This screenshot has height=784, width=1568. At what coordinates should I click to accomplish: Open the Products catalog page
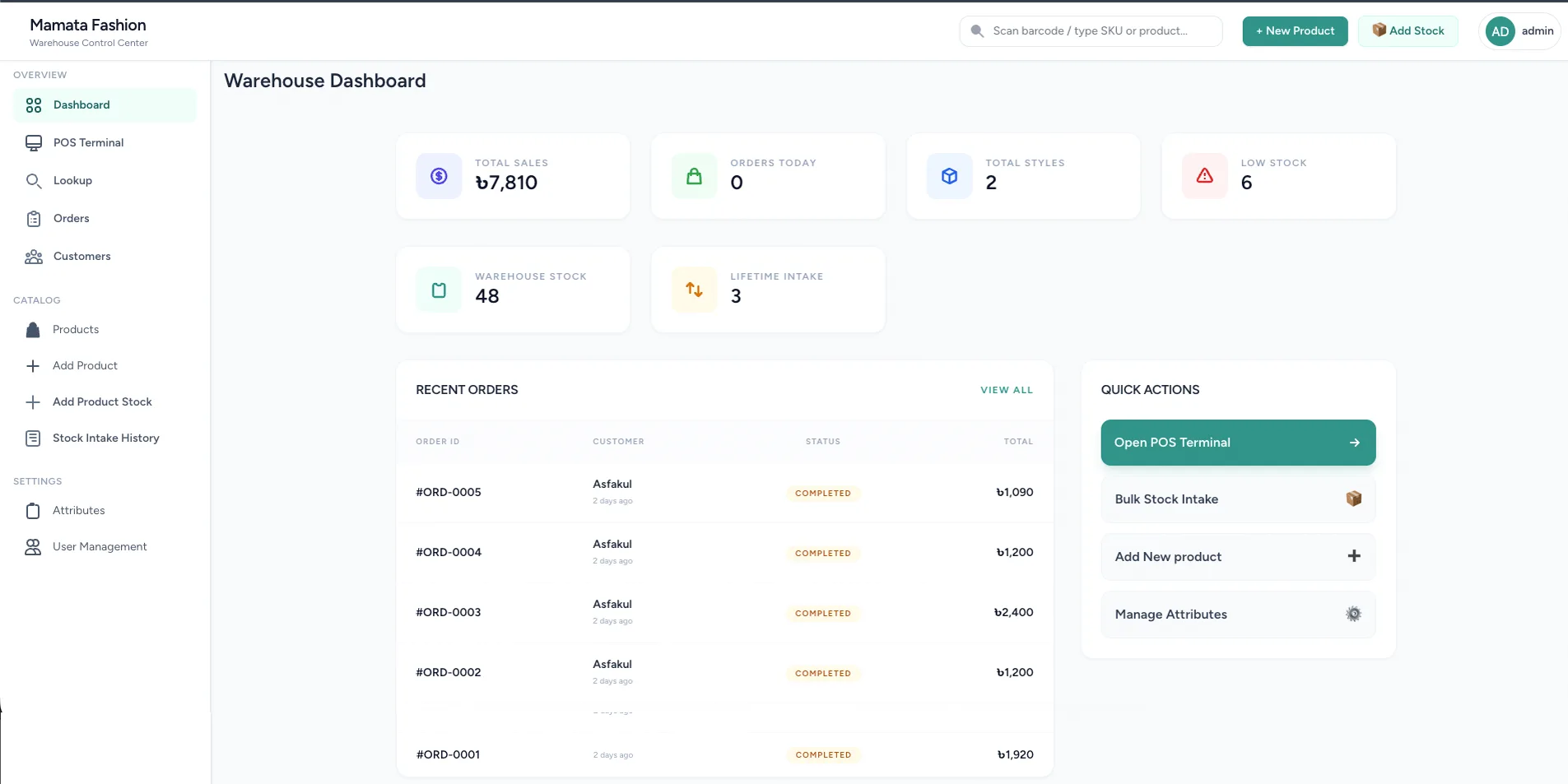(x=76, y=330)
